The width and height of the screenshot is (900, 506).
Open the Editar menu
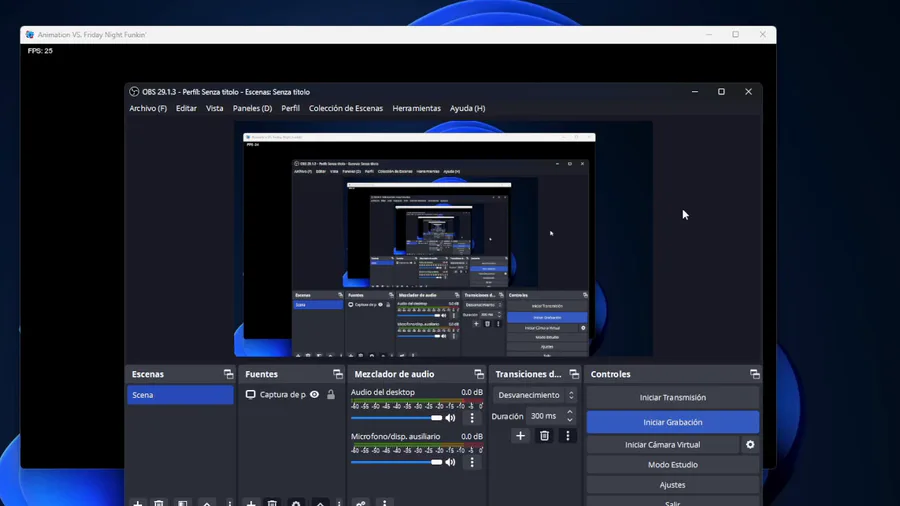click(x=186, y=108)
